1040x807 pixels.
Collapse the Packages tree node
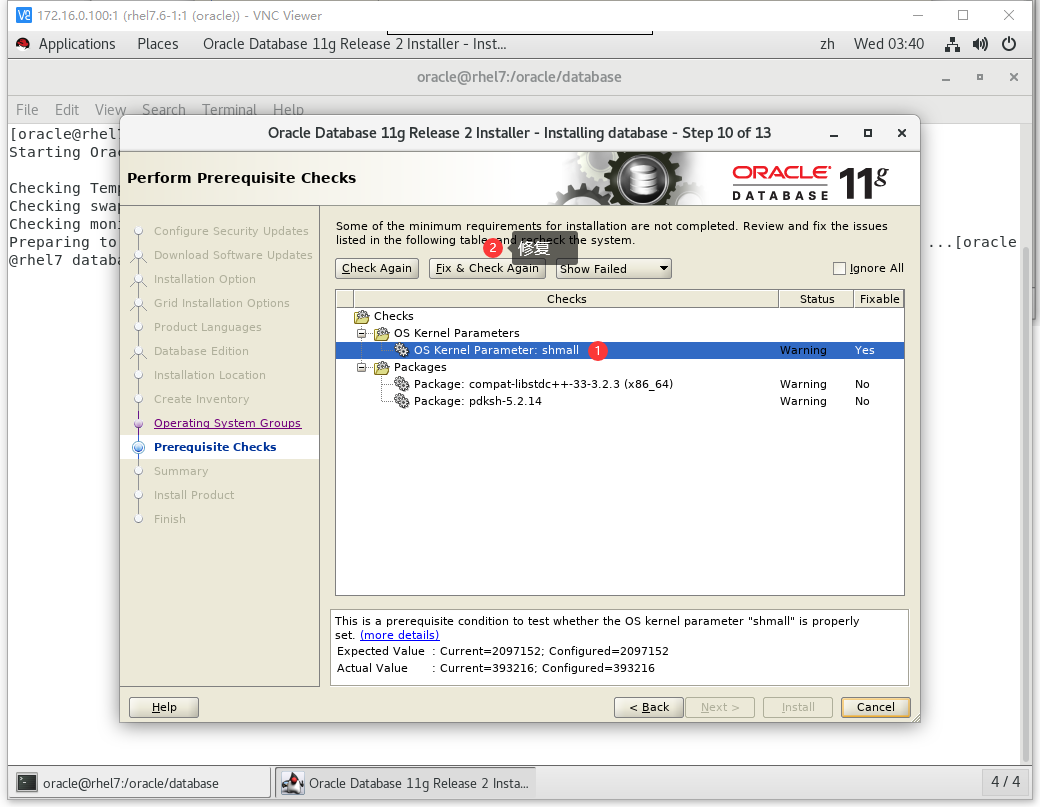[361, 367]
